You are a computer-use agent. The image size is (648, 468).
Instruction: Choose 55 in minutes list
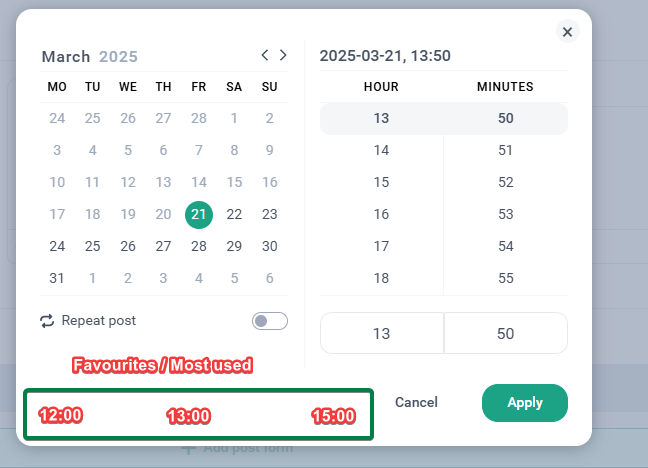(x=506, y=278)
